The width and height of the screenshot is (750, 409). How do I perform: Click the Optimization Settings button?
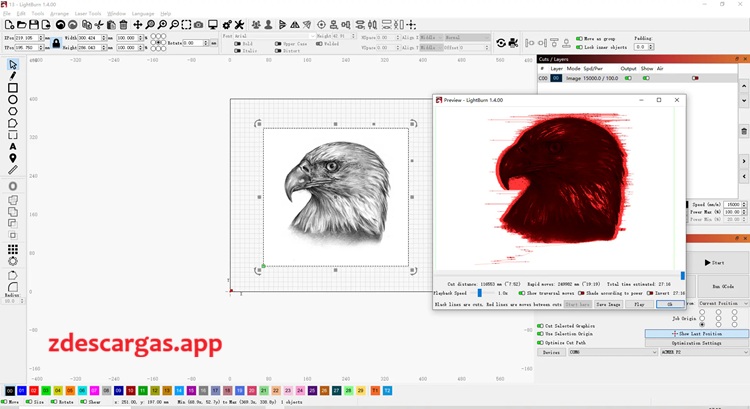tap(696, 343)
